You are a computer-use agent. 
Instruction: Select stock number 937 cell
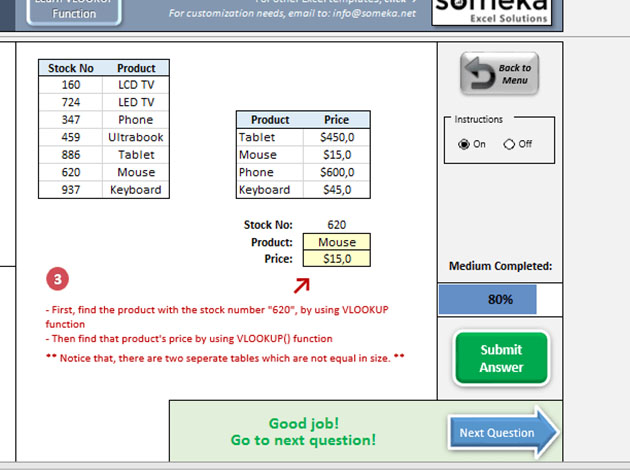[x=71, y=190]
